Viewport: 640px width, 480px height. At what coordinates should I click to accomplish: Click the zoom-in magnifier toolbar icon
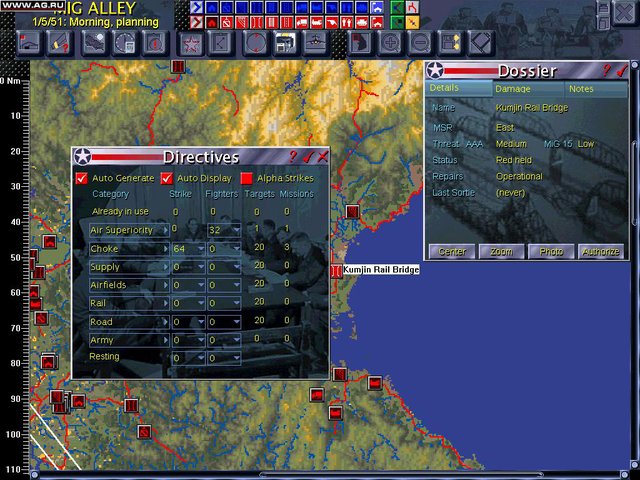click(x=390, y=43)
